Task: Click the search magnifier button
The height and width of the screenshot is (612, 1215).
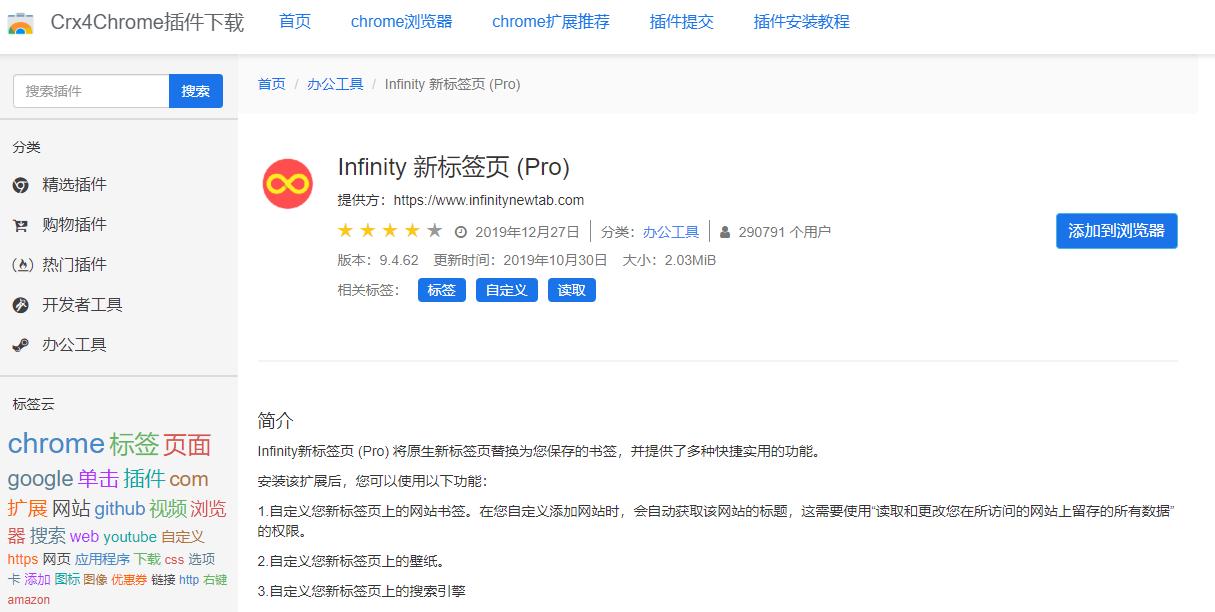Action: click(196, 91)
